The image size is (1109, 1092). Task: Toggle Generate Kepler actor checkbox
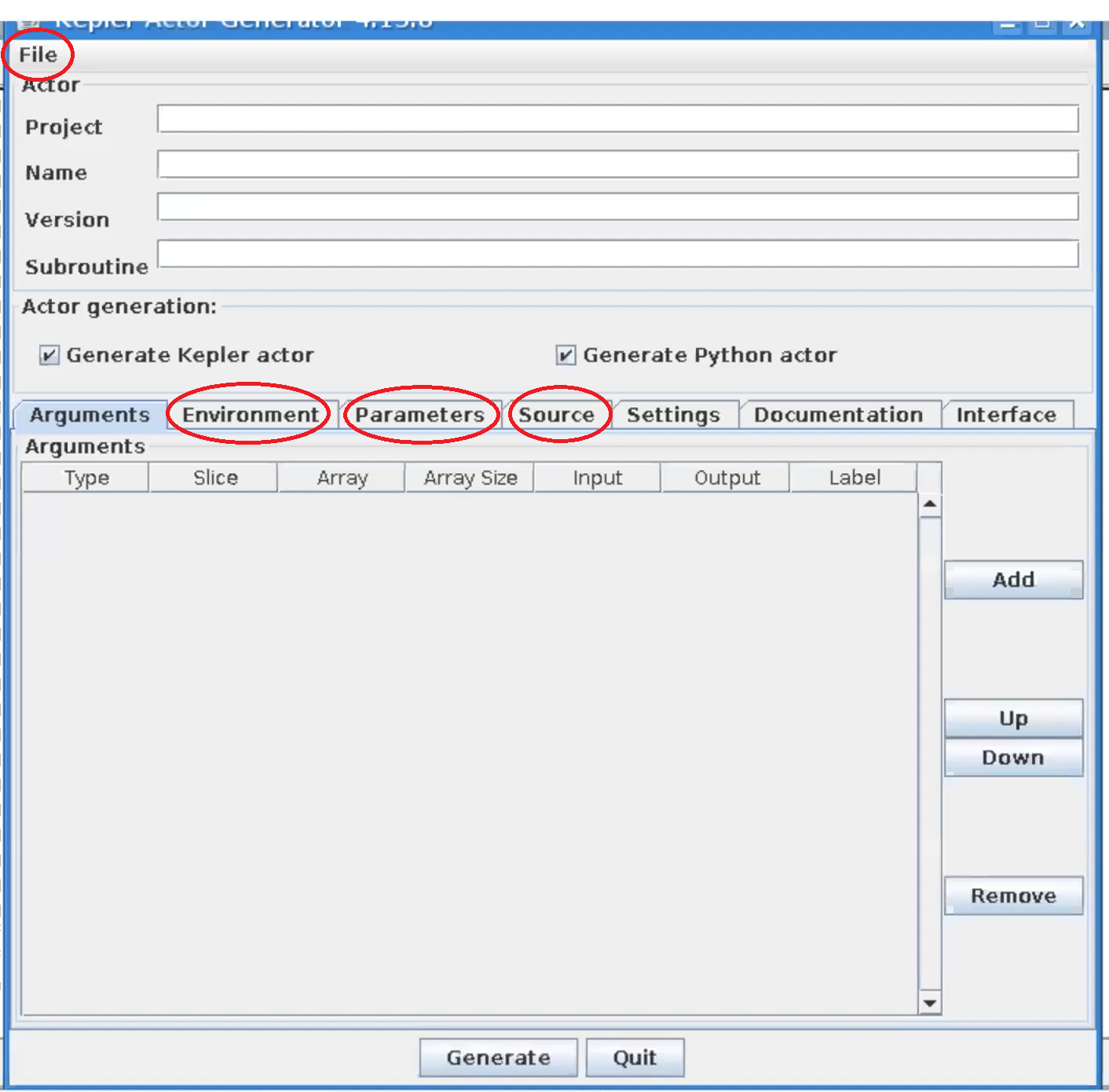pos(49,356)
